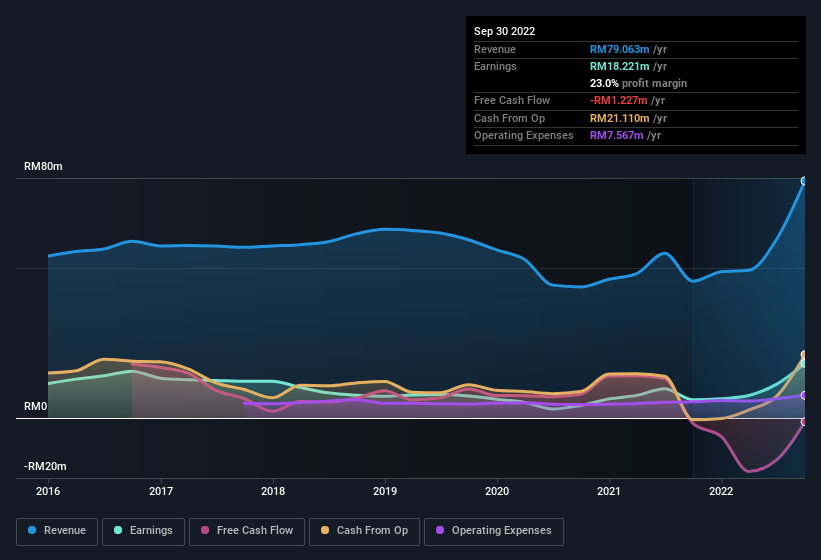Click the 2017 x-axis label
The width and height of the screenshot is (821, 560).
[161, 491]
